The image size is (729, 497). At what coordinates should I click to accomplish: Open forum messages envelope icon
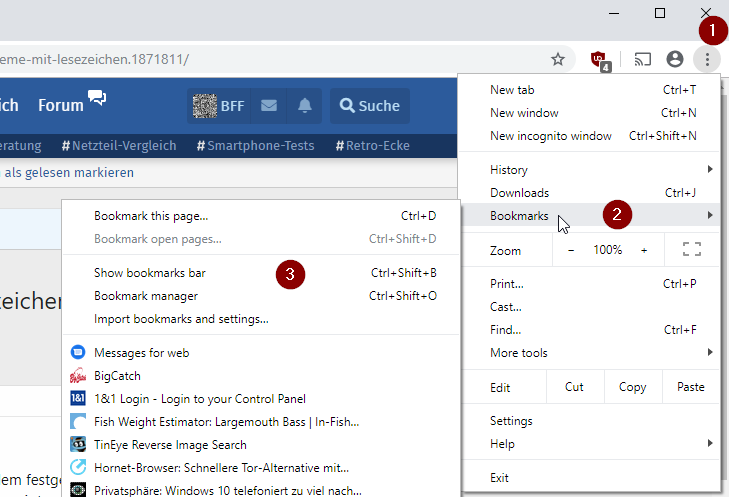[x=269, y=106]
